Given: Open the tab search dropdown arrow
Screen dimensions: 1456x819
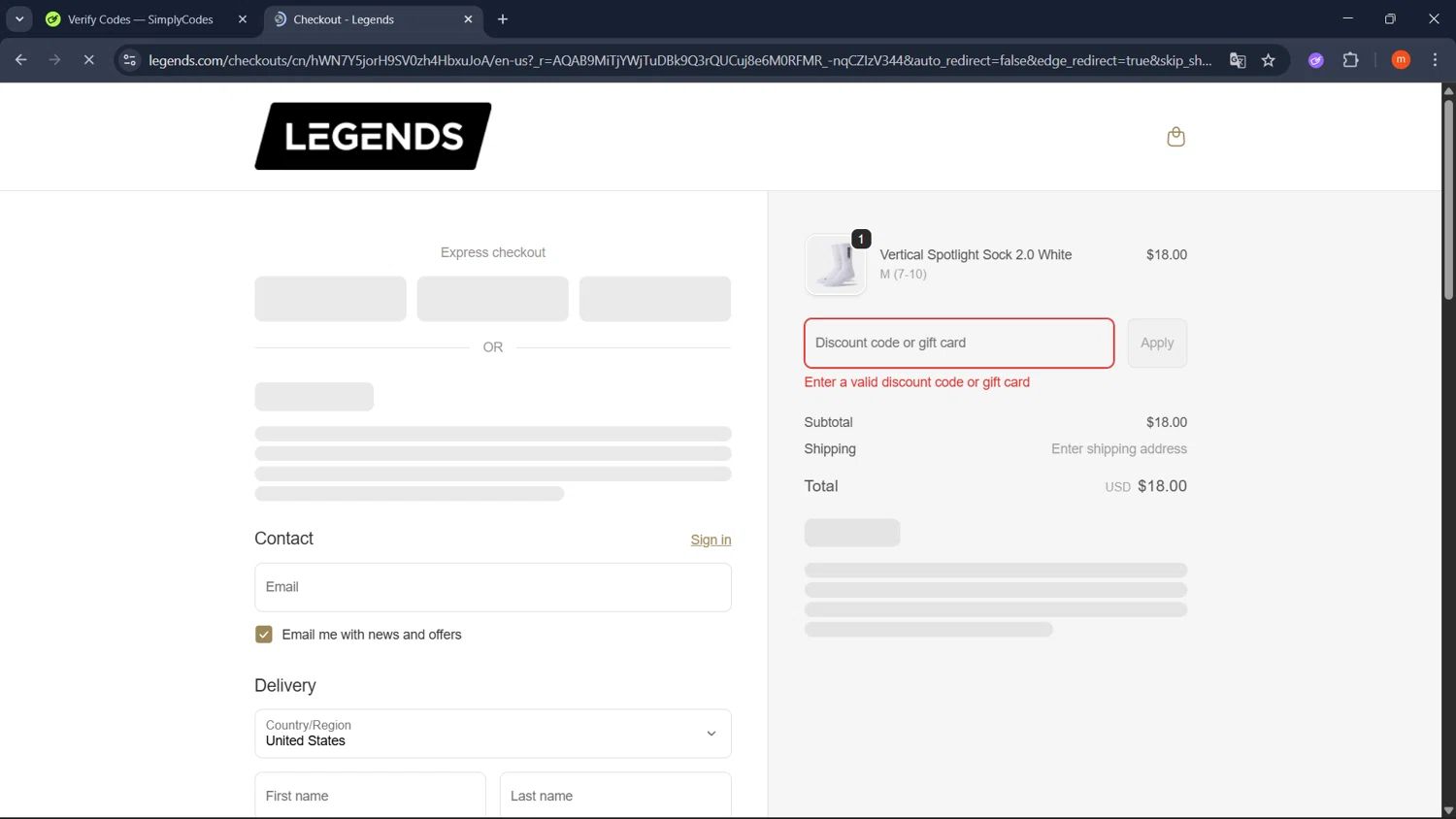Looking at the screenshot, I should pos(19,19).
